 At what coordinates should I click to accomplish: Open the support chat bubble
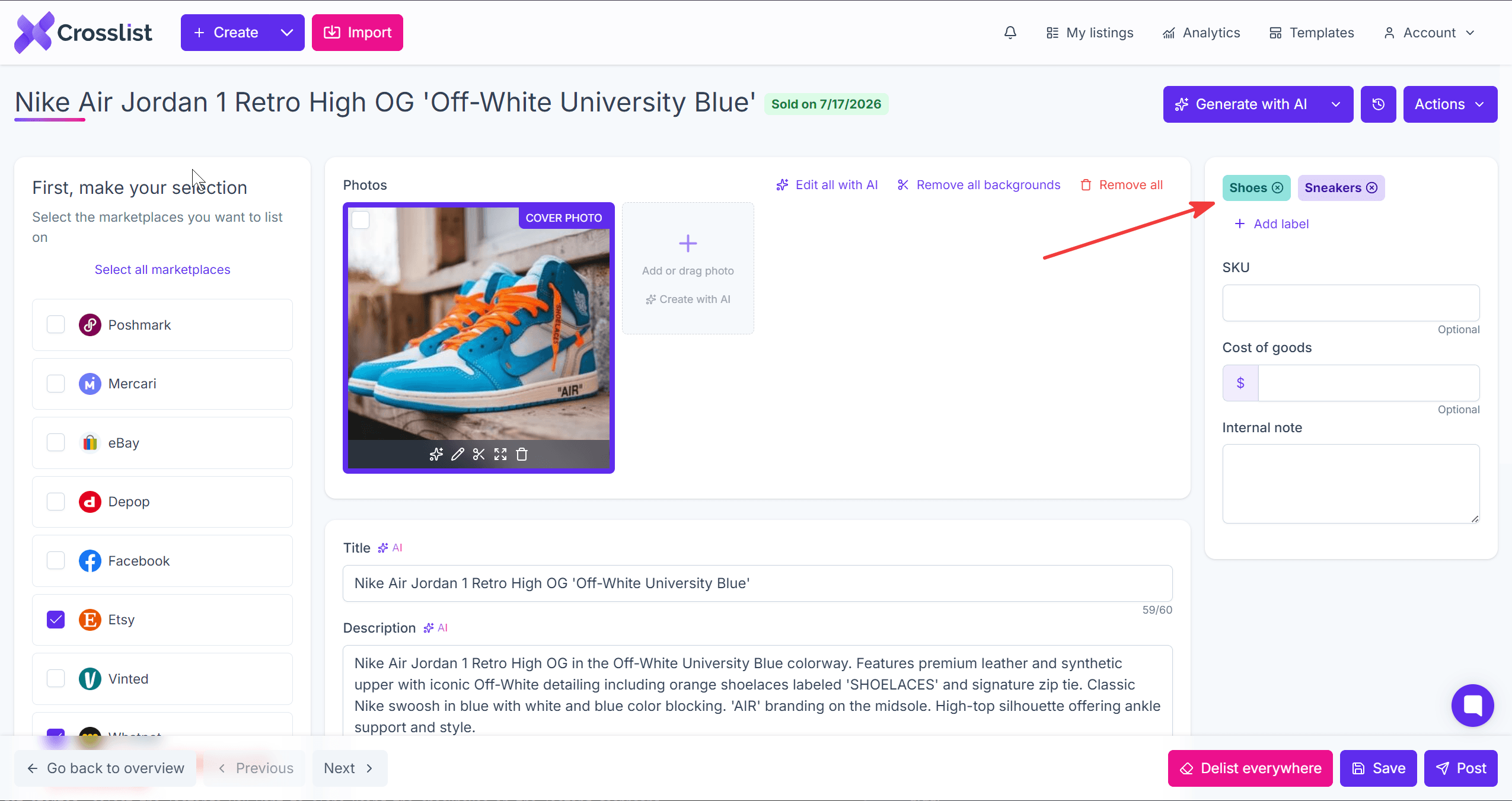point(1472,706)
